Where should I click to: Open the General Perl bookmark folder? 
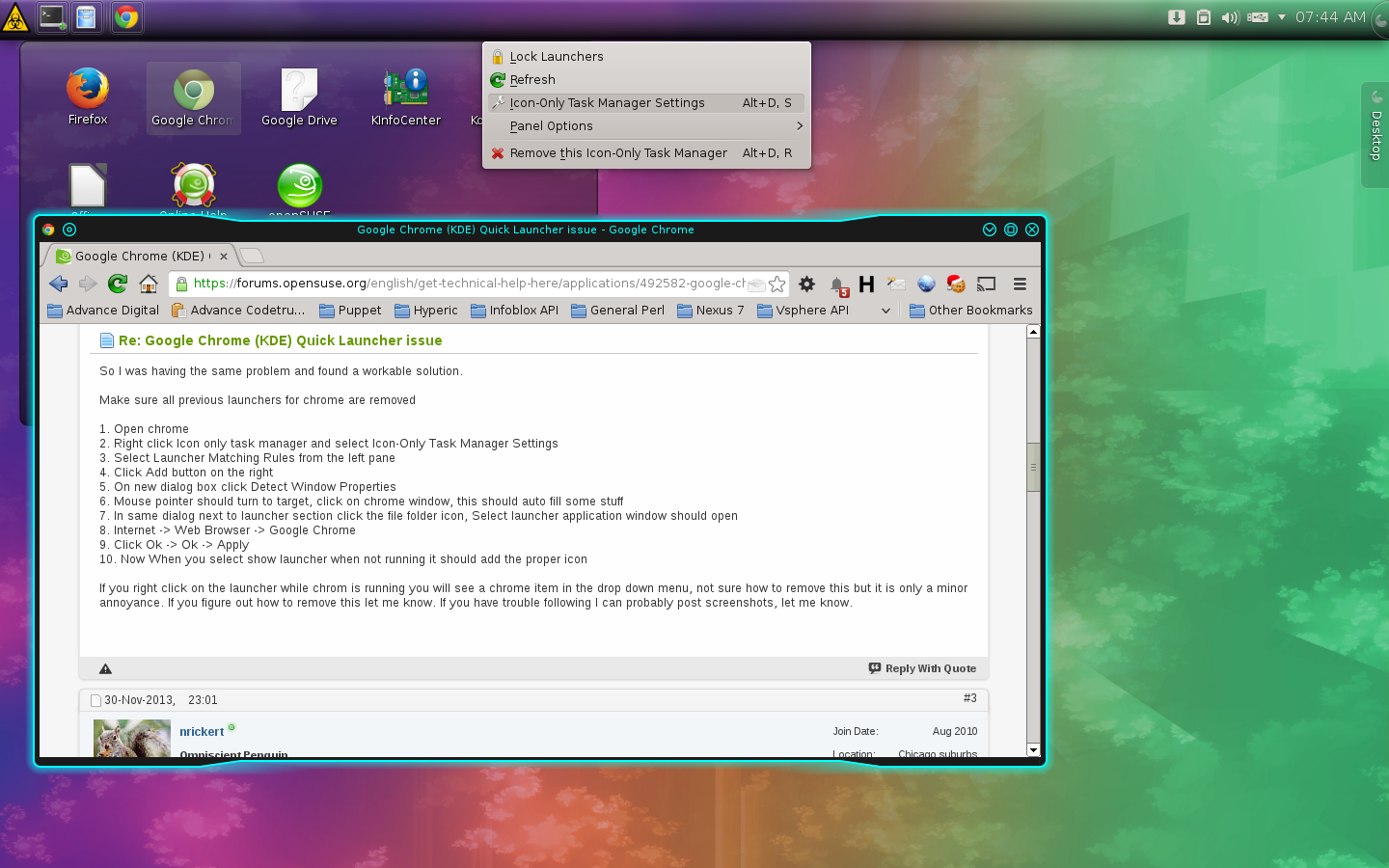[x=617, y=311]
